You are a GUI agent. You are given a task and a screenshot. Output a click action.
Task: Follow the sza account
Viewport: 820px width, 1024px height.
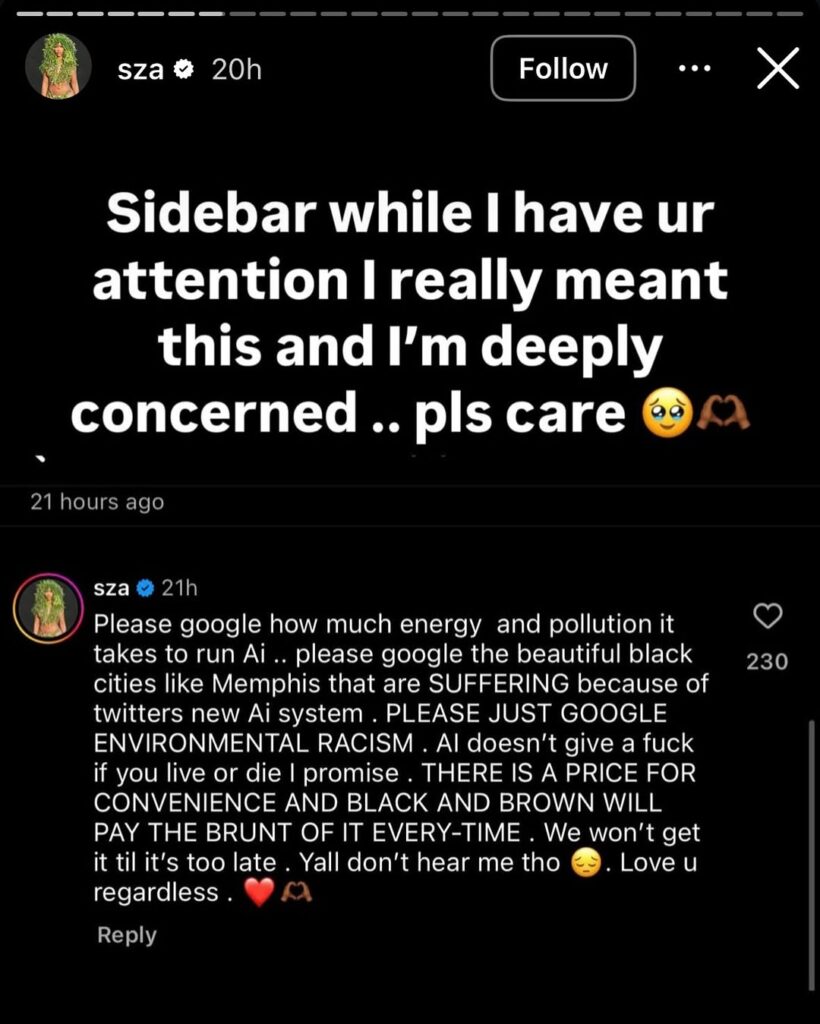tap(563, 68)
